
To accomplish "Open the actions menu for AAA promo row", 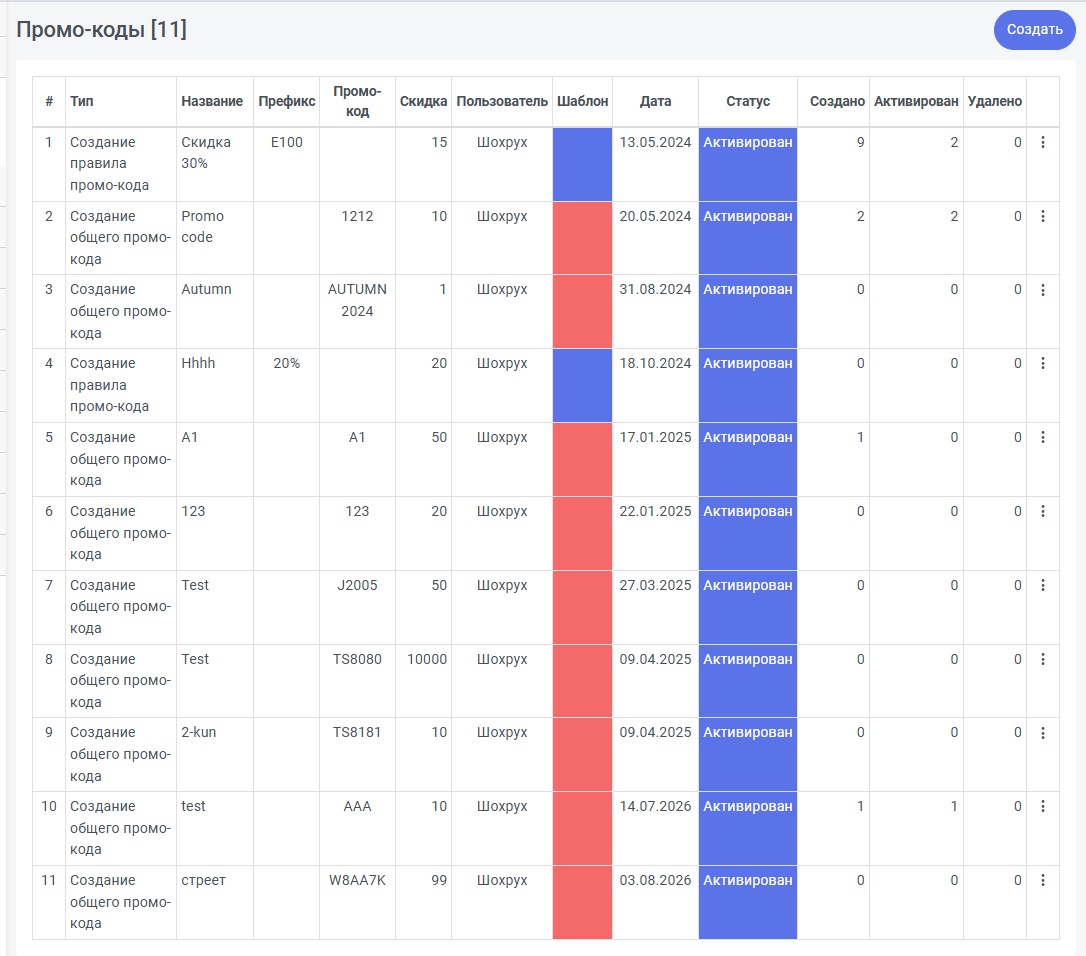I will click(x=1042, y=806).
